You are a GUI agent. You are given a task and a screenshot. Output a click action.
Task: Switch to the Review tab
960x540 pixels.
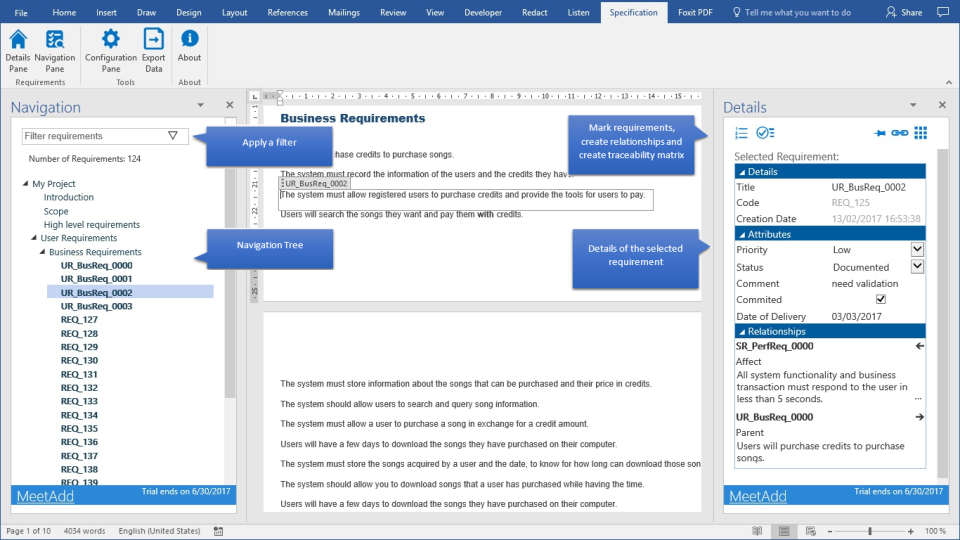[393, 12]
